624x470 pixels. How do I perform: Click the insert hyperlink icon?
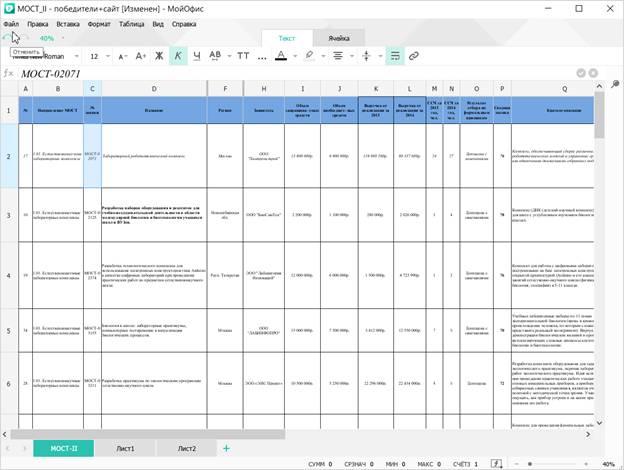413,55
